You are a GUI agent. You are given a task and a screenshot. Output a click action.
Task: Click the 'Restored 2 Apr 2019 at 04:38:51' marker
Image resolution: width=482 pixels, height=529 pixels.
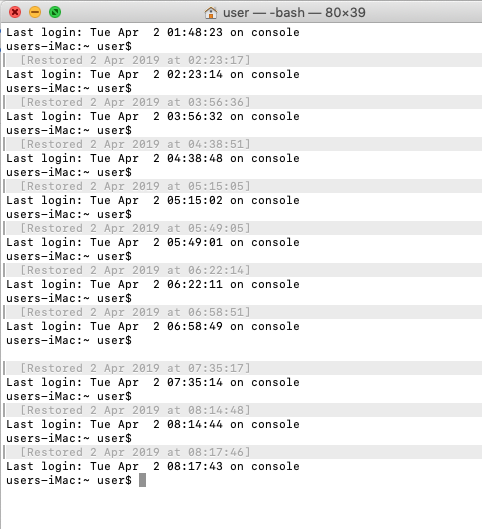(135, 144)
